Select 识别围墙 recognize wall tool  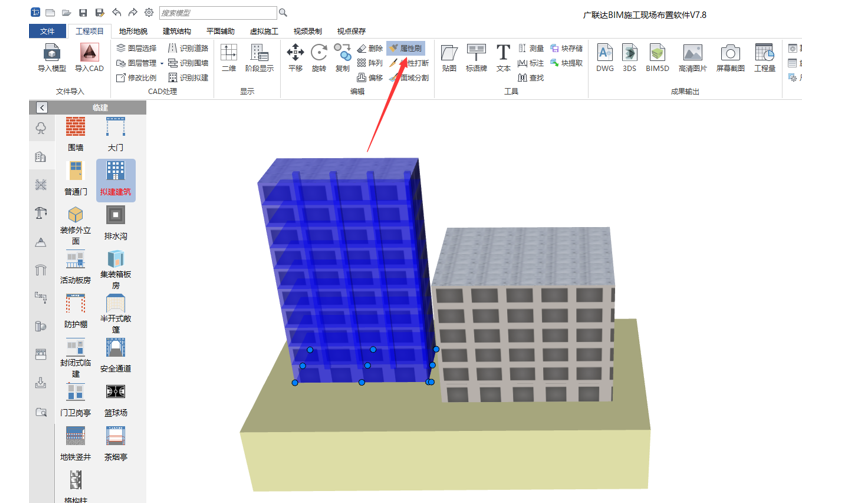point(188,63)
